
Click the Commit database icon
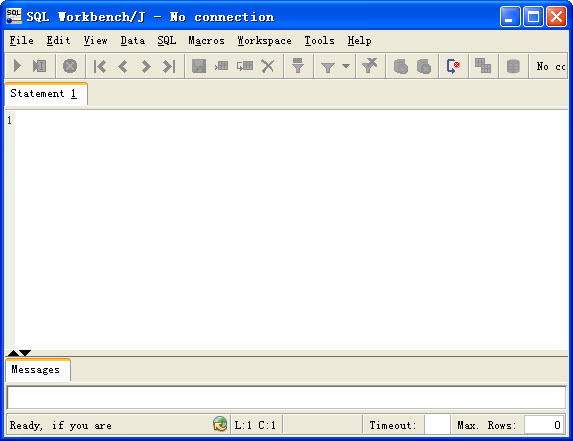[x=401, y=66]
